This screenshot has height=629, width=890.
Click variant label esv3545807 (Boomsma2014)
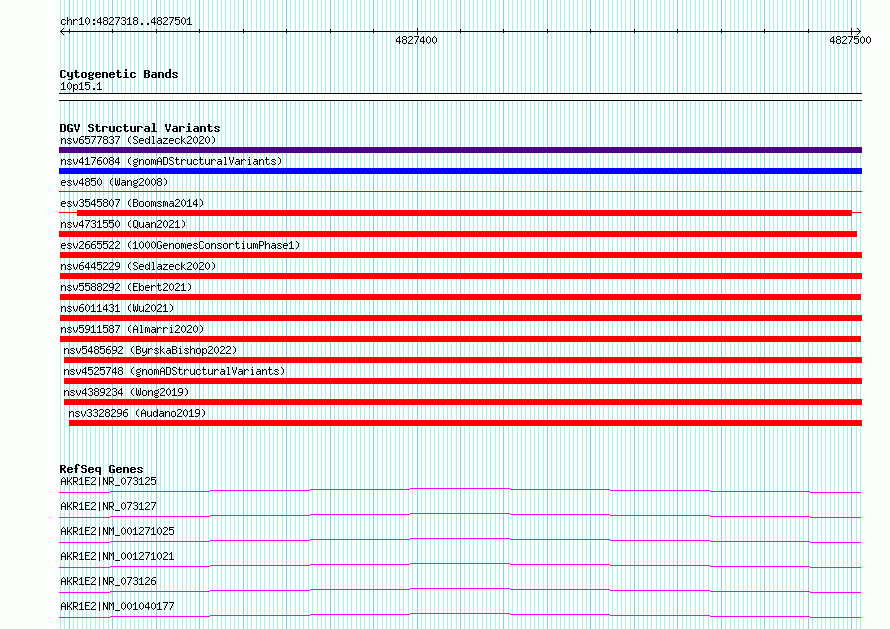(x=132, y=203)
